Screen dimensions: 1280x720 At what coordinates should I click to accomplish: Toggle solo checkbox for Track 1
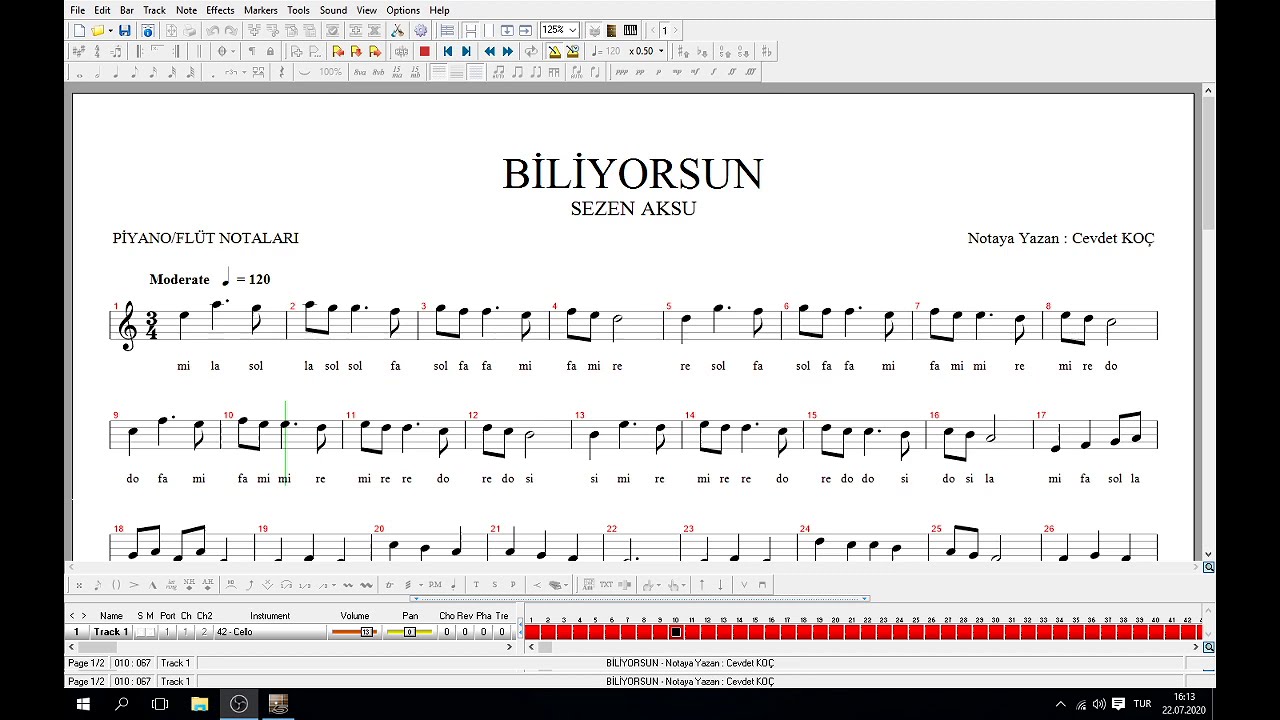click(141, 632)
